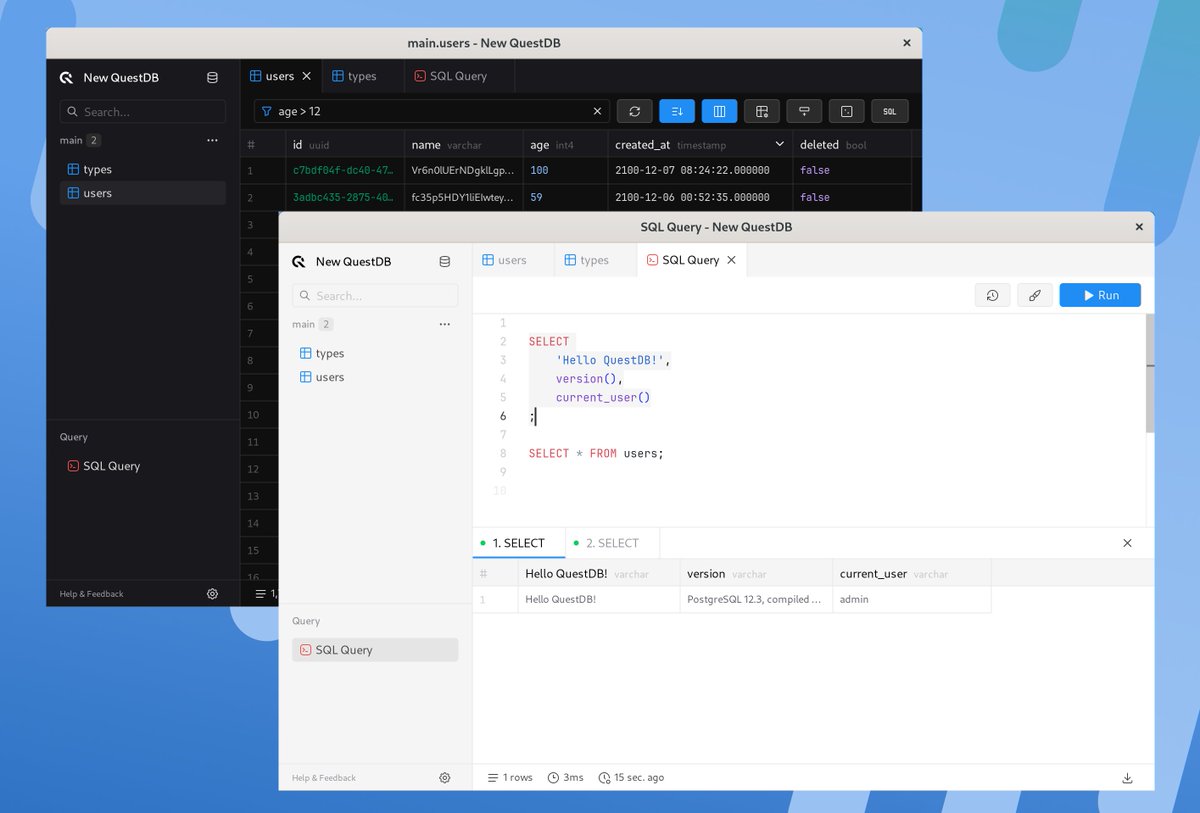The height and width of the screenshot is (813, 1200).
Task: Click QuestDB logo in dark sidebar
Action: [66, 77]
